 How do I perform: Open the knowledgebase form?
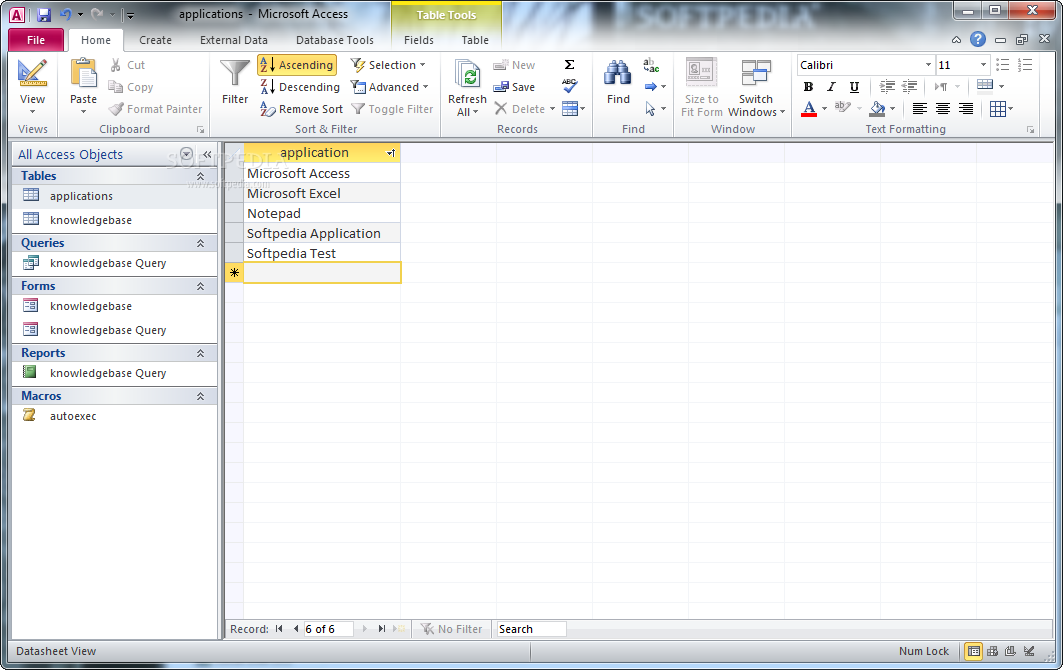90,306
